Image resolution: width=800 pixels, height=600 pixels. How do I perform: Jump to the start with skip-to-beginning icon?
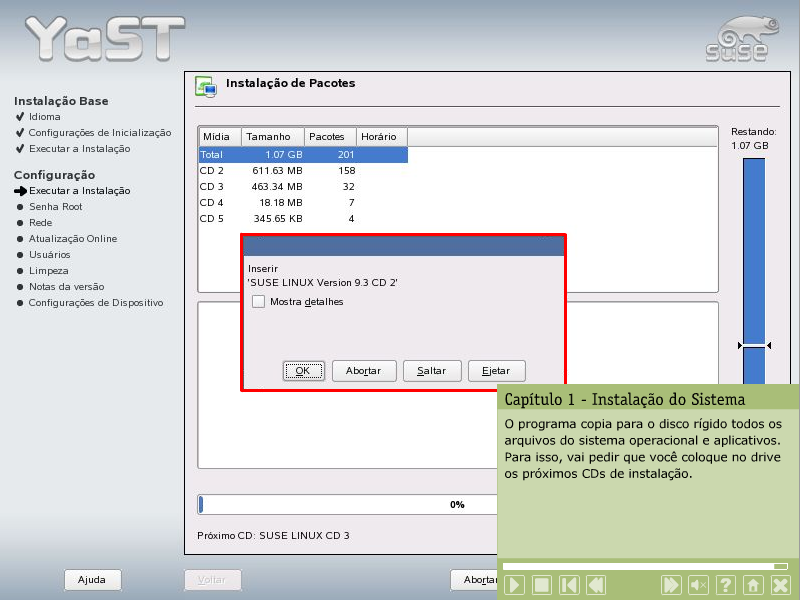568,585
